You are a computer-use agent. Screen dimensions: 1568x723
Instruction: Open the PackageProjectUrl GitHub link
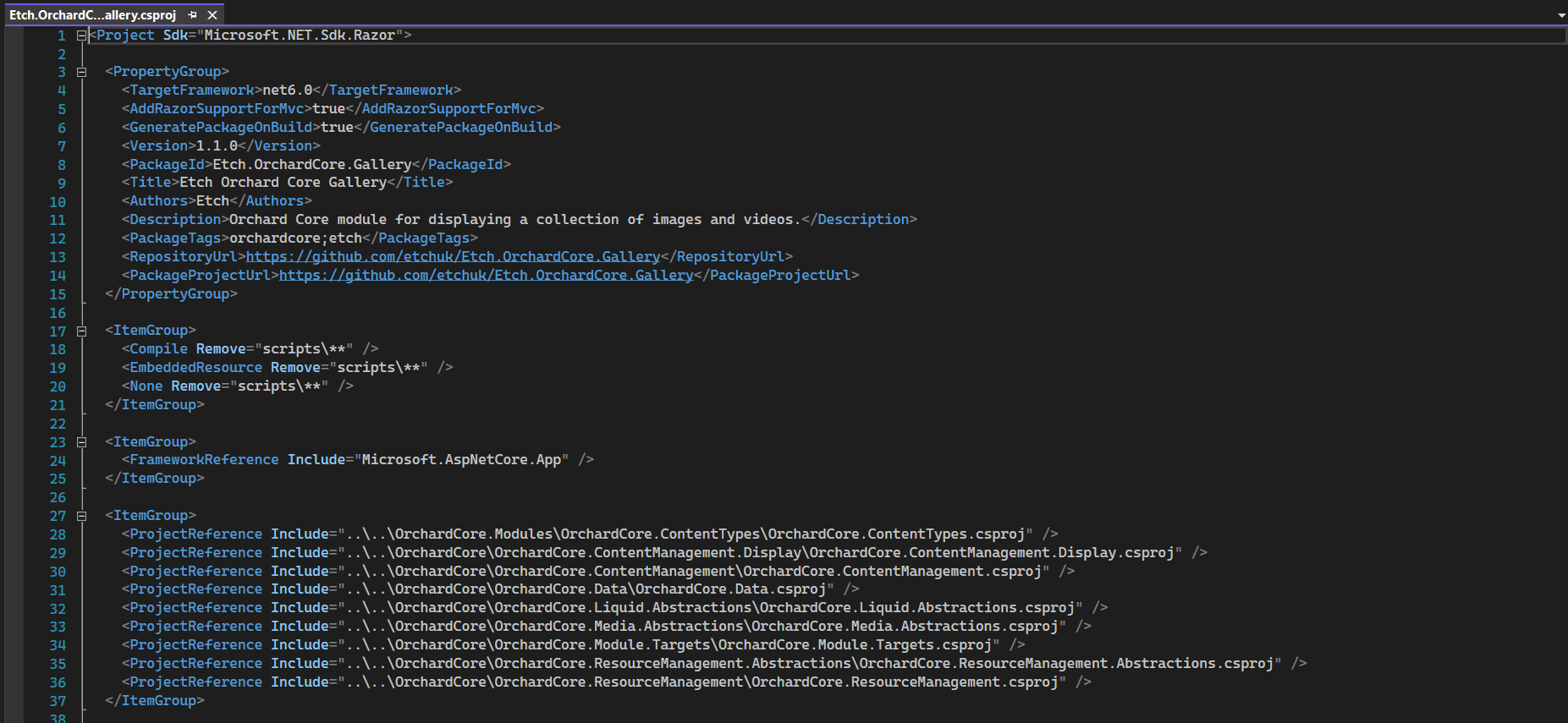click(x=486, y=275)
